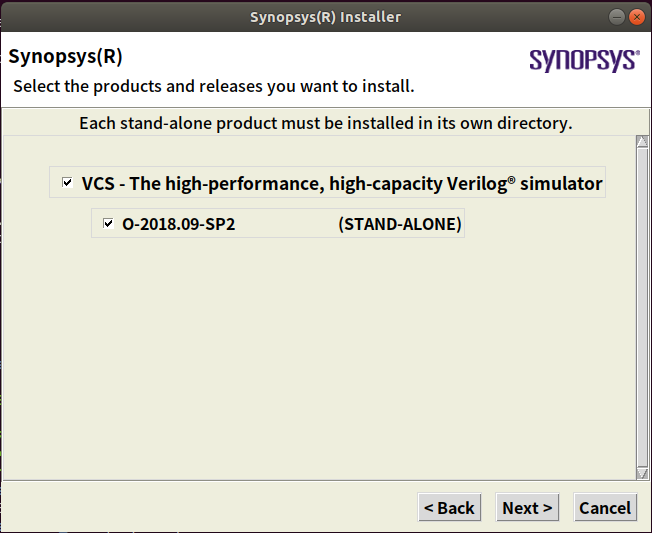Click the Synopsys(R) page heading
Viewport: 652px width, 533px height.
point(66,55)
